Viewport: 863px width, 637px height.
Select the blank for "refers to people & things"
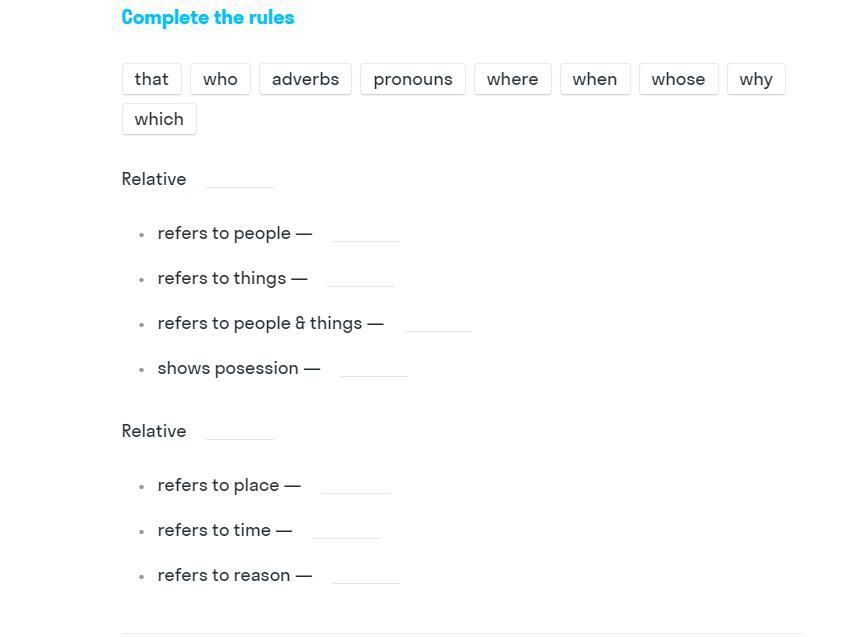pos(438,323)
